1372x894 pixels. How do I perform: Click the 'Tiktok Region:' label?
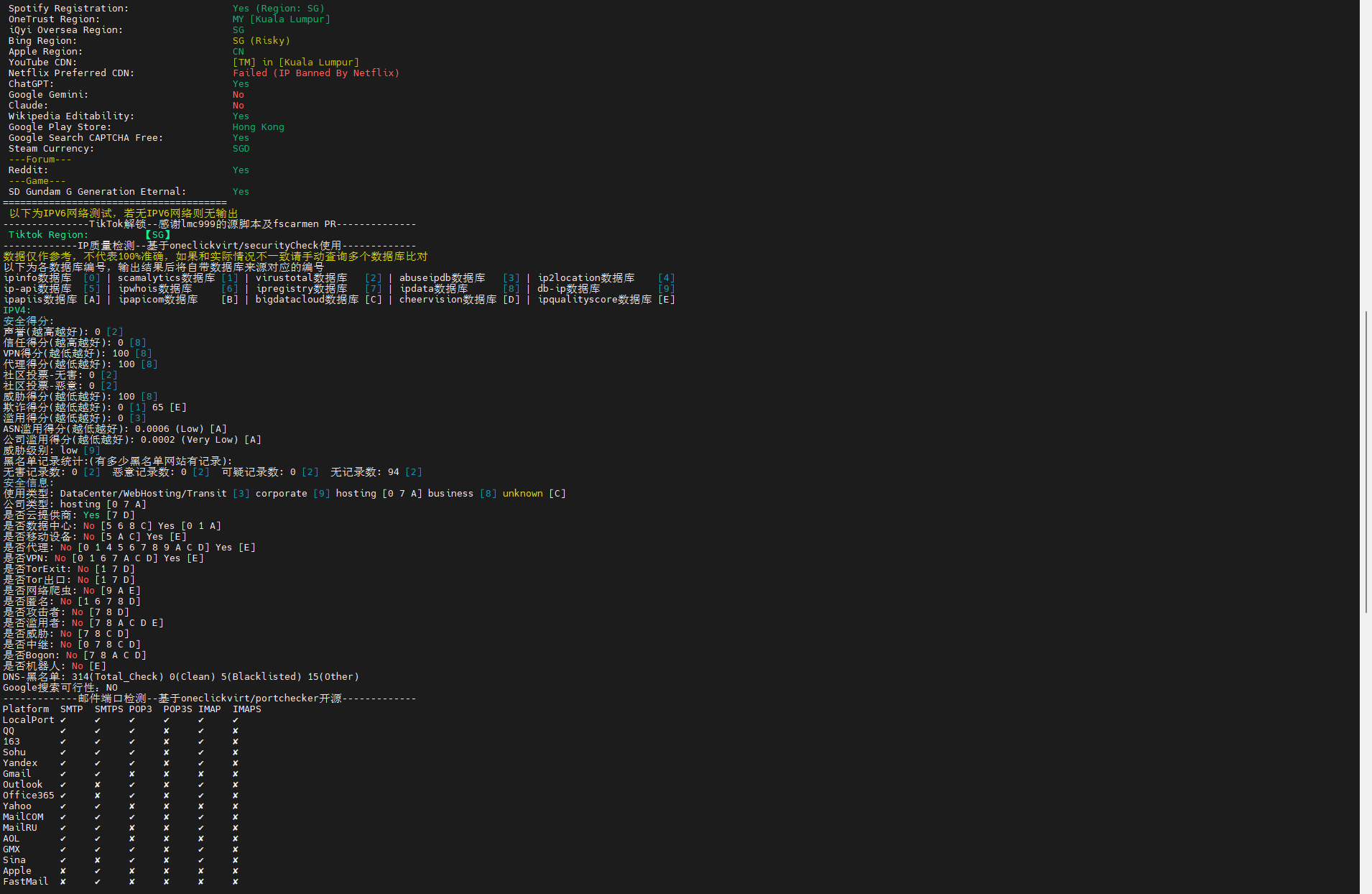coord(48,235)
